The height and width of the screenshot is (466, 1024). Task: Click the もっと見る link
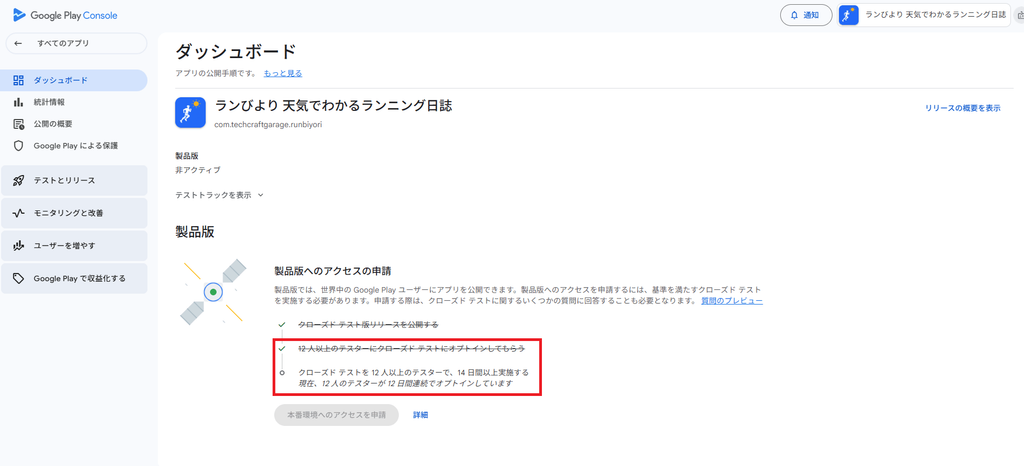tap(283, 74)
